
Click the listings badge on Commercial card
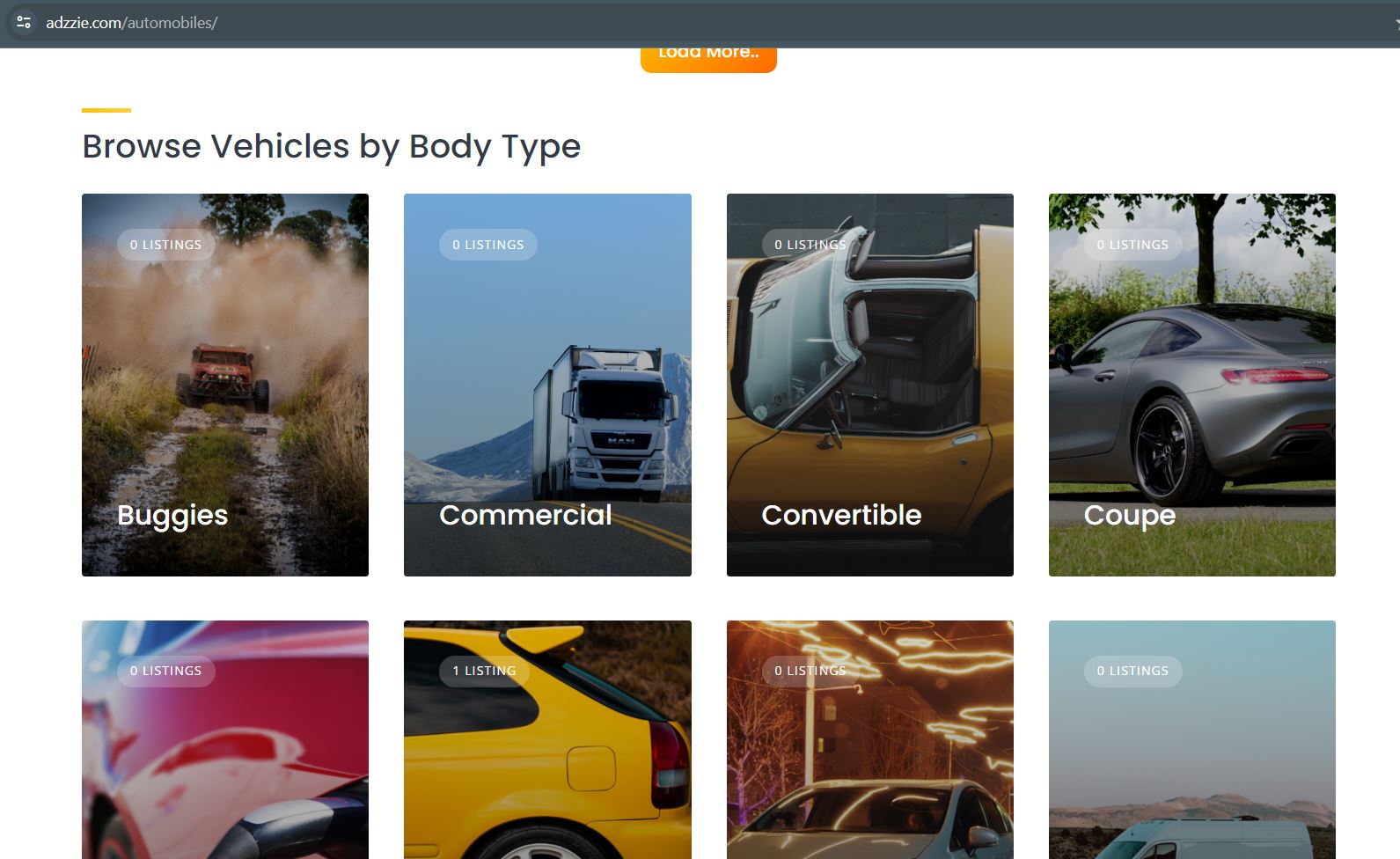point(487,245)
